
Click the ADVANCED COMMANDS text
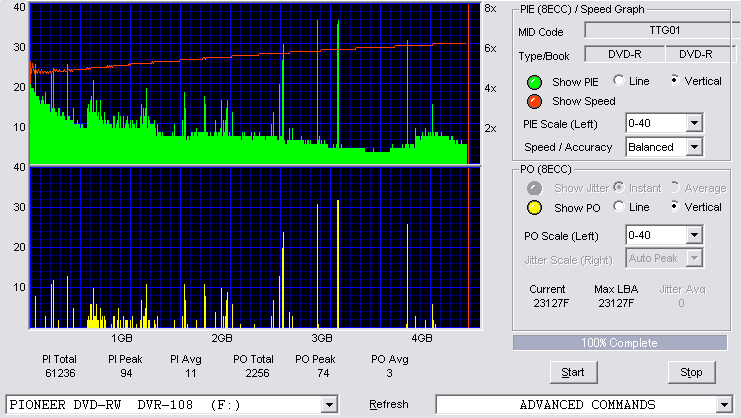tap(587, 405)
